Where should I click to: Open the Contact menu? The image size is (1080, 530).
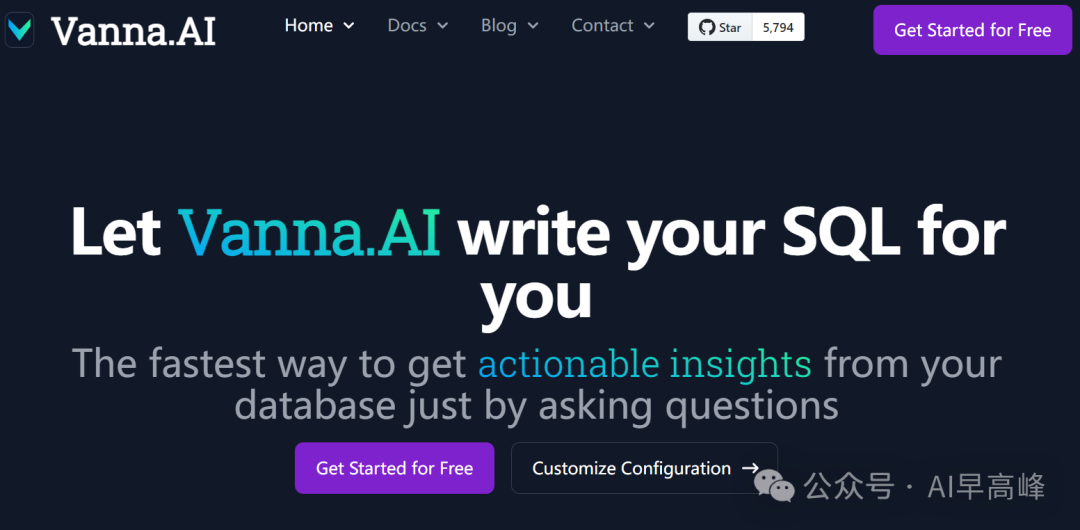(x=602, y=26)
